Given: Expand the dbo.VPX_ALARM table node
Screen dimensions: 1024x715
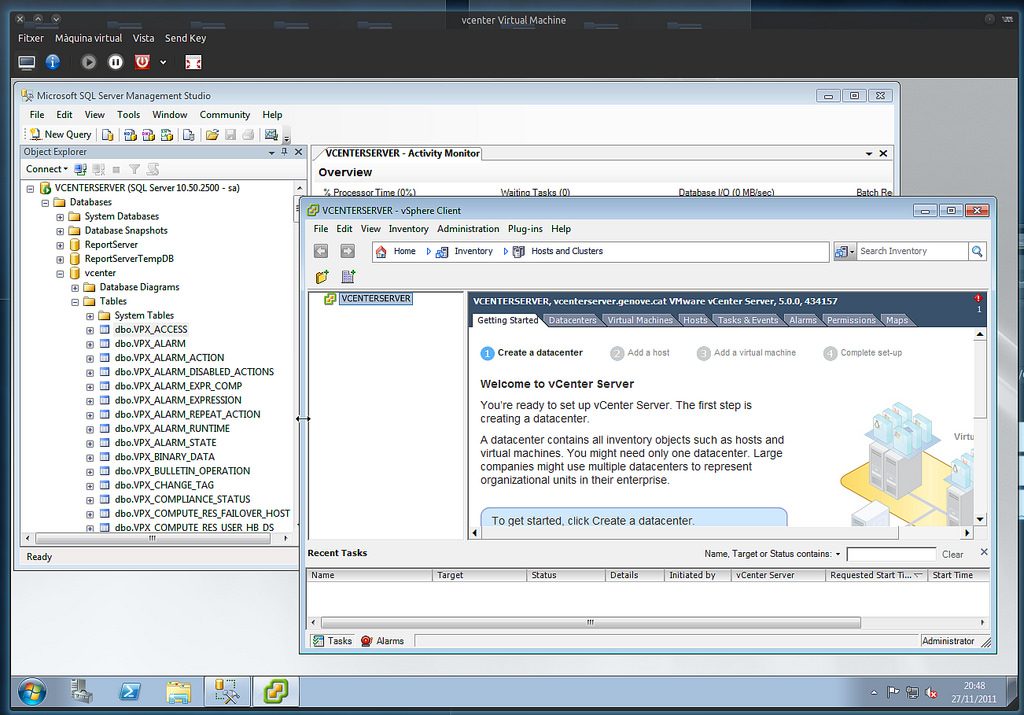Looking at the screenshot, I should 90,344.
